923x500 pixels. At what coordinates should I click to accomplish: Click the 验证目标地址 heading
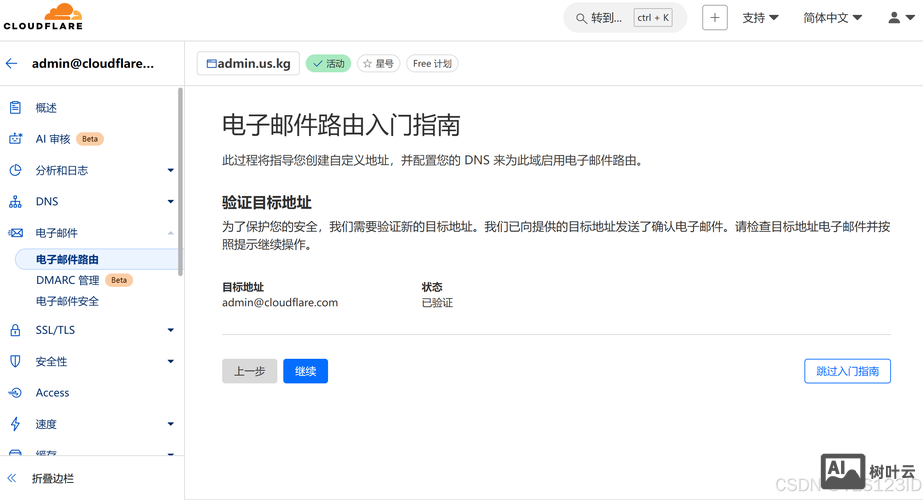tap(267, 203)
